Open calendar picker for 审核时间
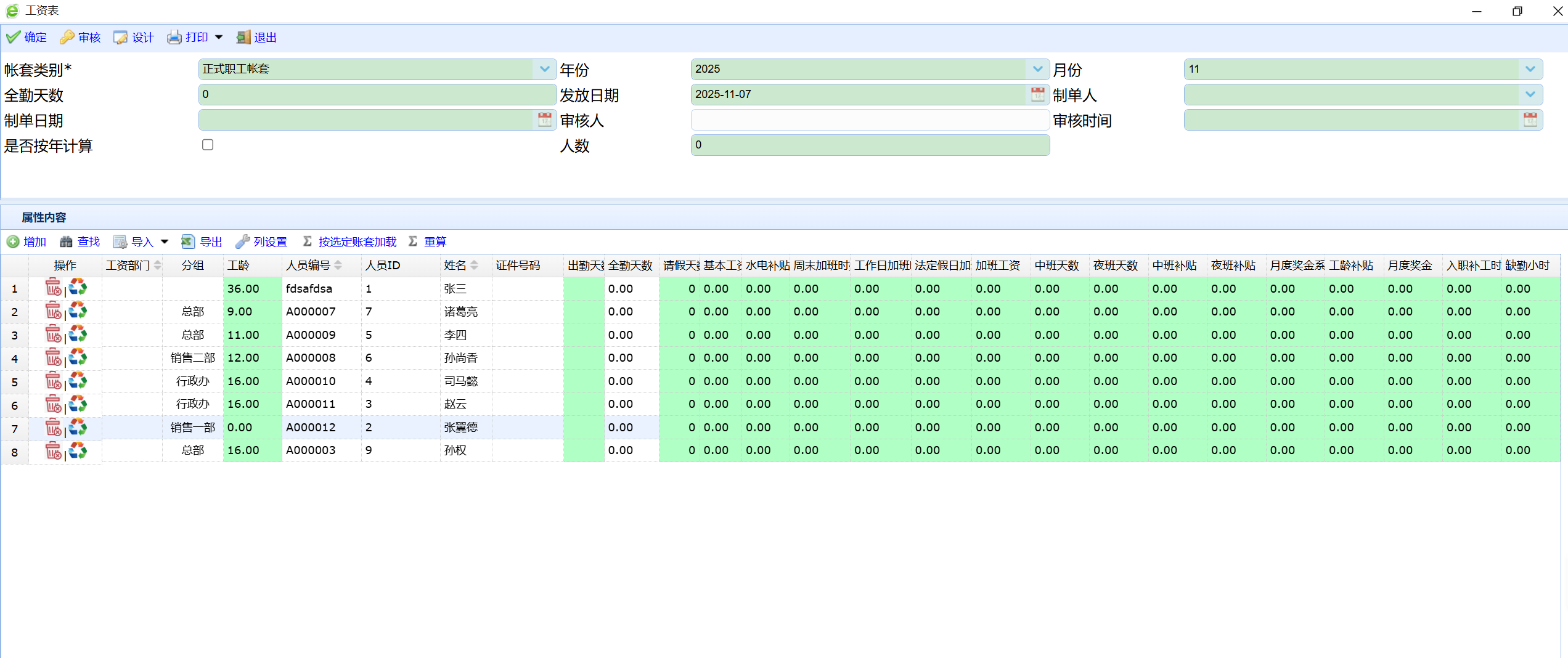Viewport: 1568px width, 658px height. coord(1530,120)
